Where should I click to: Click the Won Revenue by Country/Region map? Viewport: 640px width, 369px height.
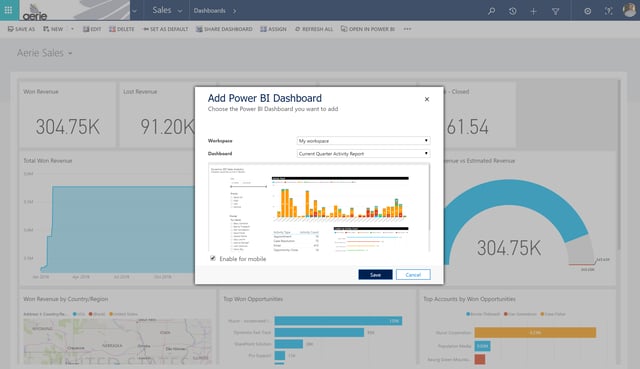point(118,341)
